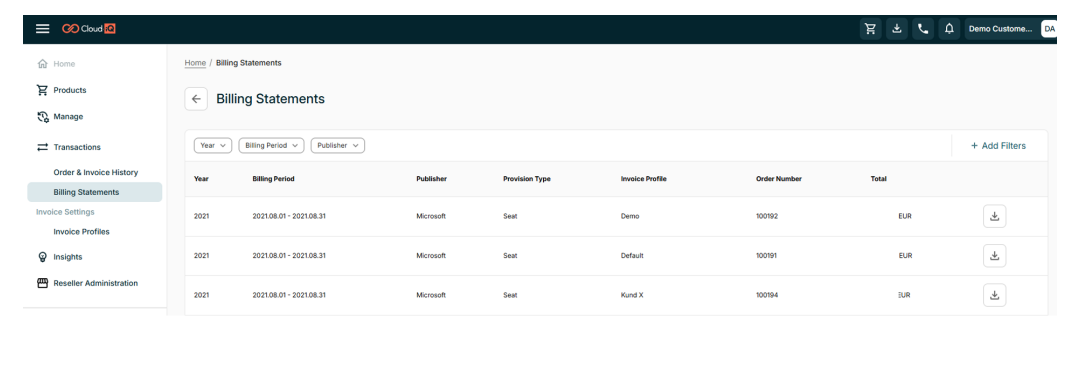Click the Home breadcrumb link
Viewport: 1080px width, 367px height.
pyautogui.click(x=195, y=63)
